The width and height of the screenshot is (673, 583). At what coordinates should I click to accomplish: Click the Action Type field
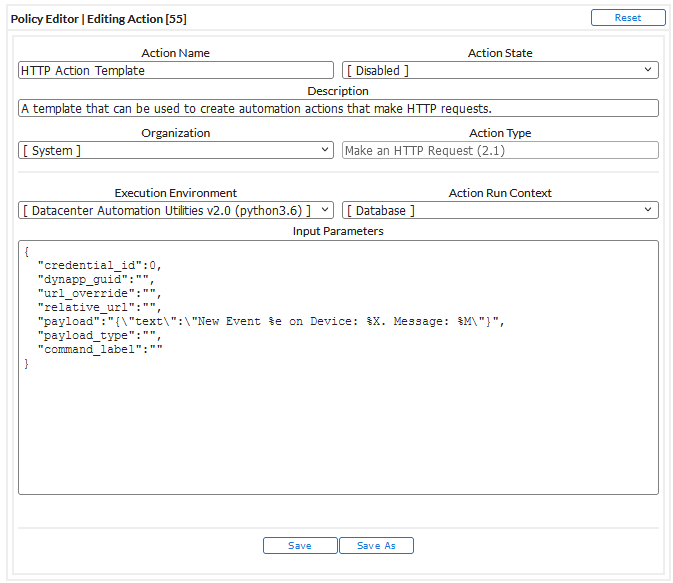[x=500, y=150]
